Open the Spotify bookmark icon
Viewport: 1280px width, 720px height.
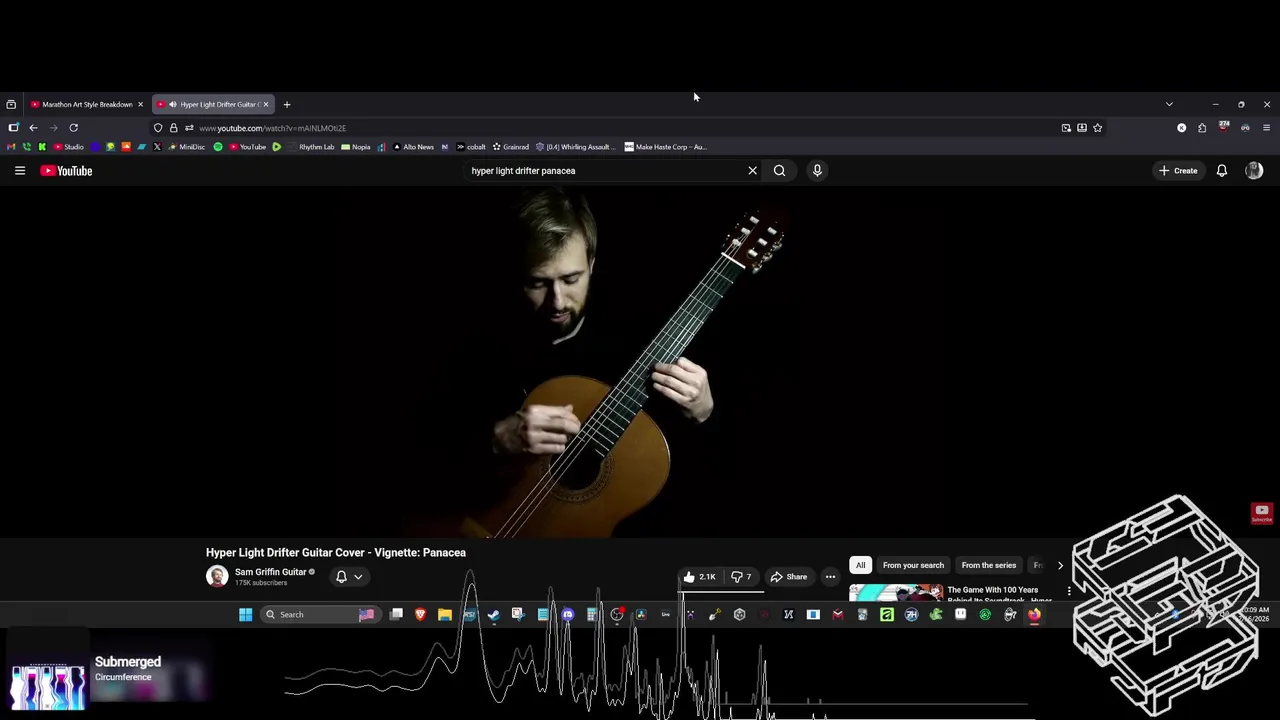point(218,147)
